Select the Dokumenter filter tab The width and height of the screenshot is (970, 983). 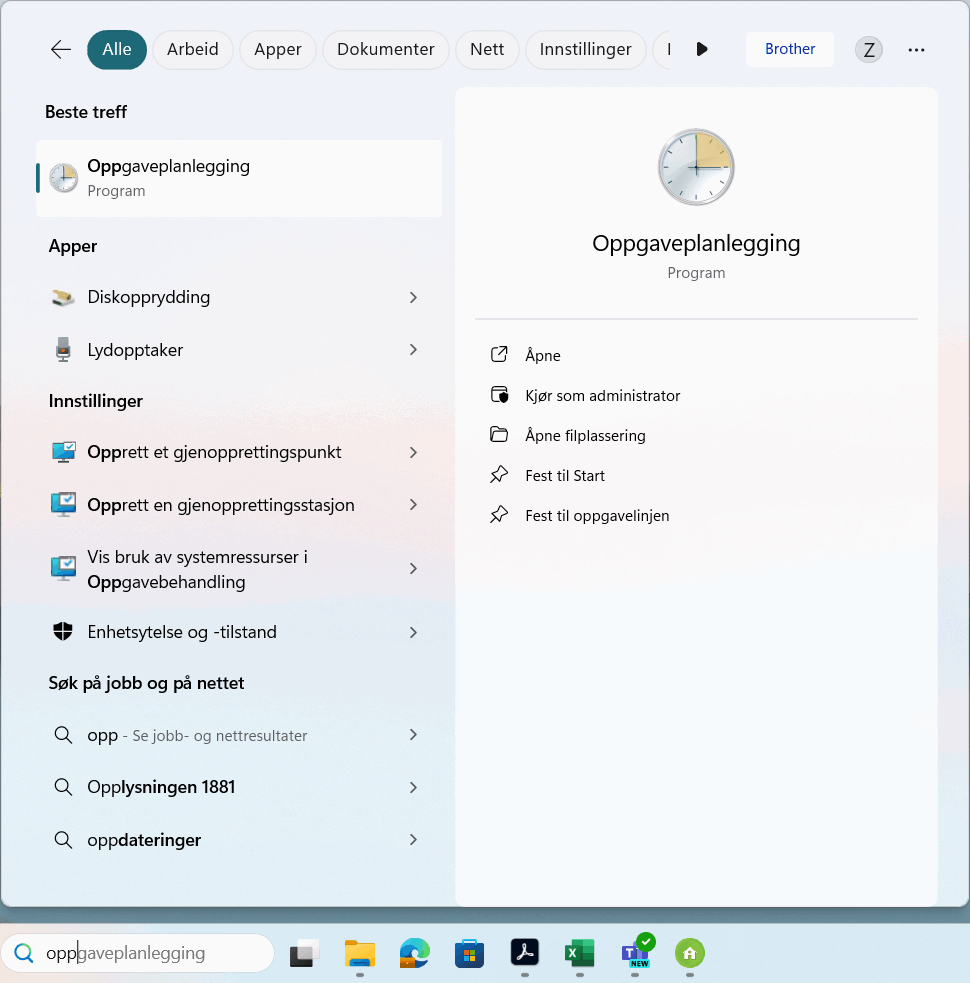385,50
